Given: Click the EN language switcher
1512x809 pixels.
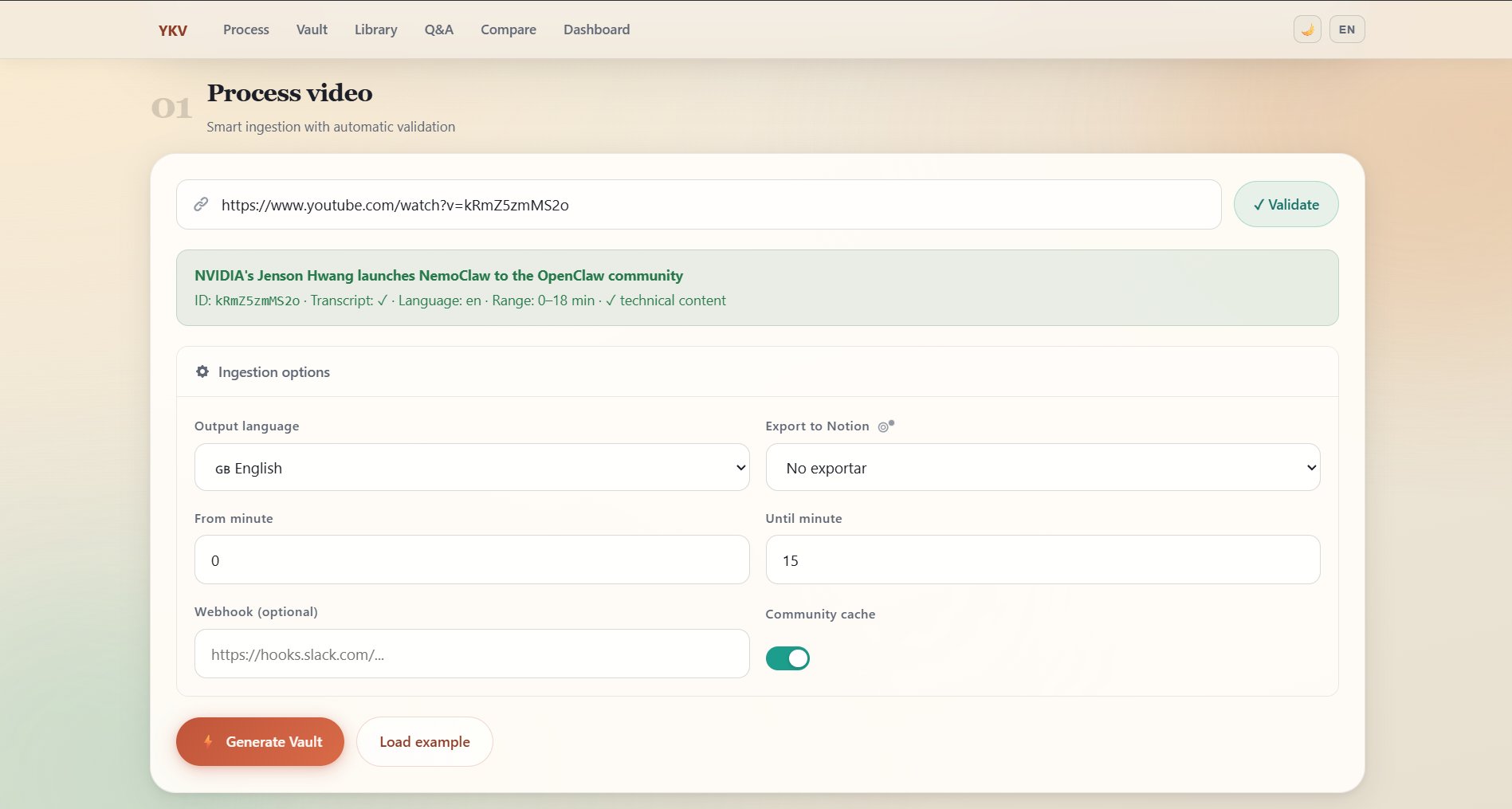Looking at the screenshot, I should 1346,29.
